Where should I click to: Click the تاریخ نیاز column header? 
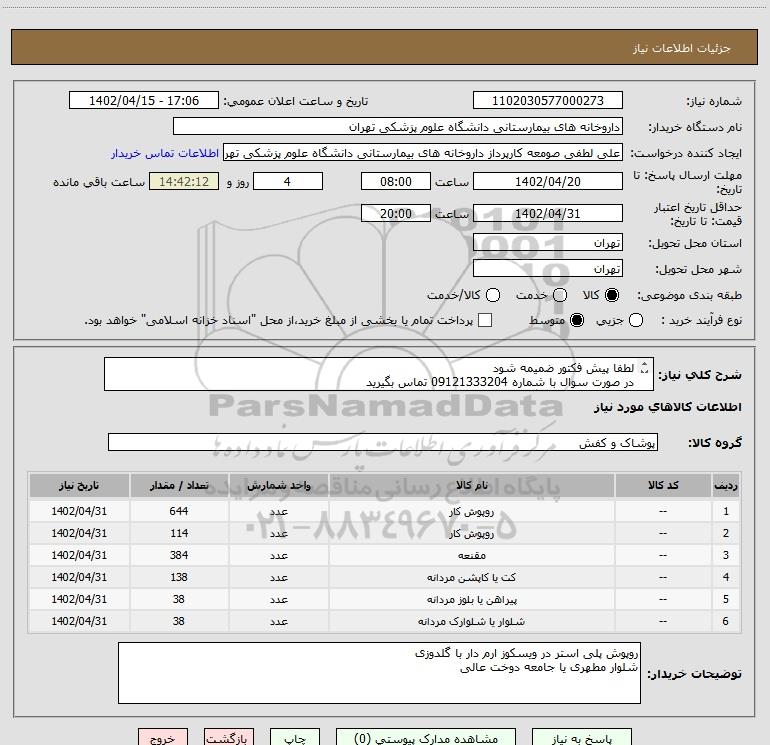pos(79,485)
